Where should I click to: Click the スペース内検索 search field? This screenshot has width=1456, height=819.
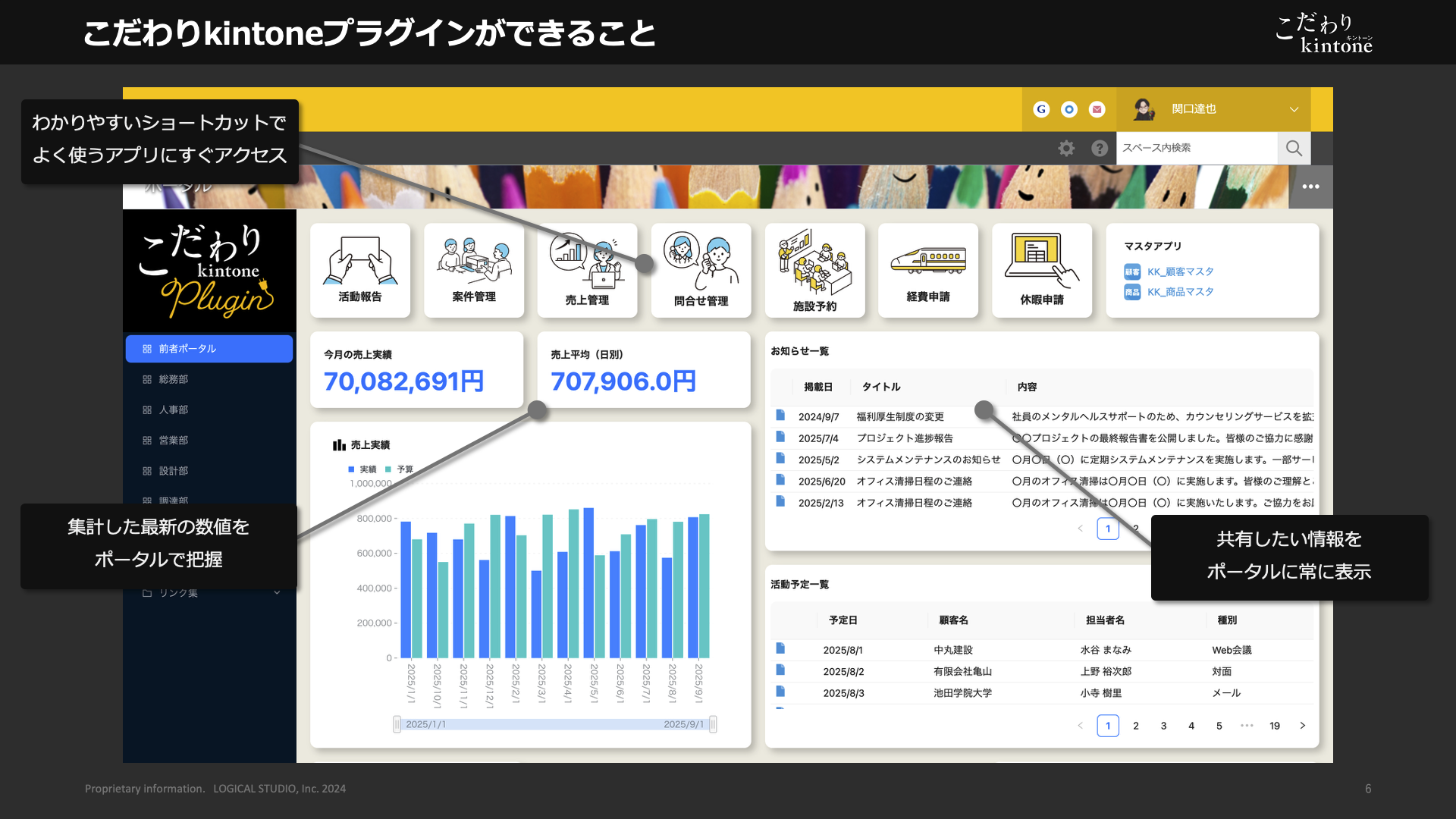pyautogui.click(x=1197, y=148)
